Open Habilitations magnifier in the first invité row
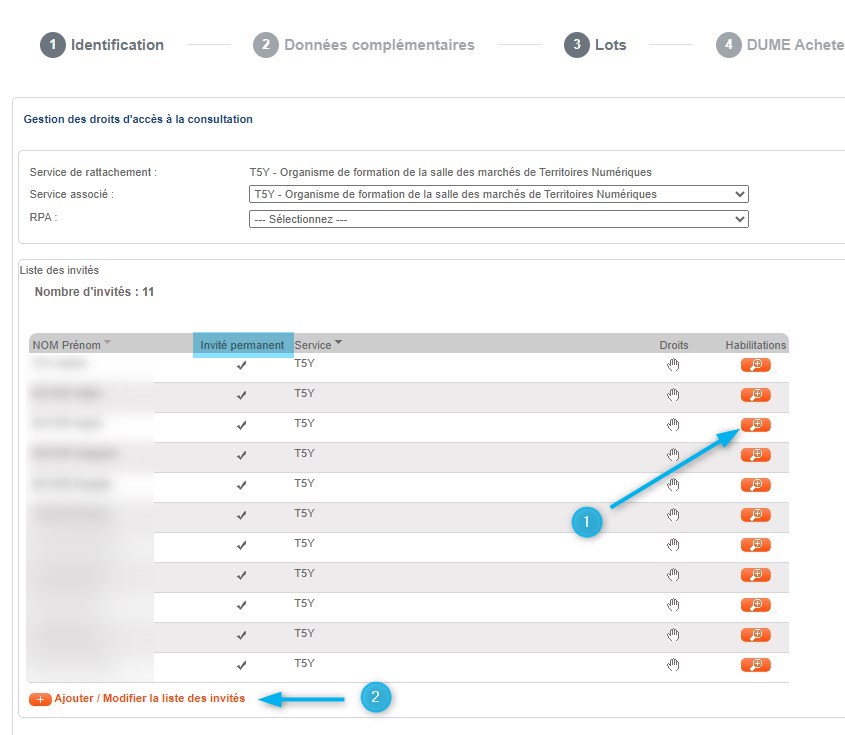845x735 pixels. pyautogui.click(x=755, y=365)
